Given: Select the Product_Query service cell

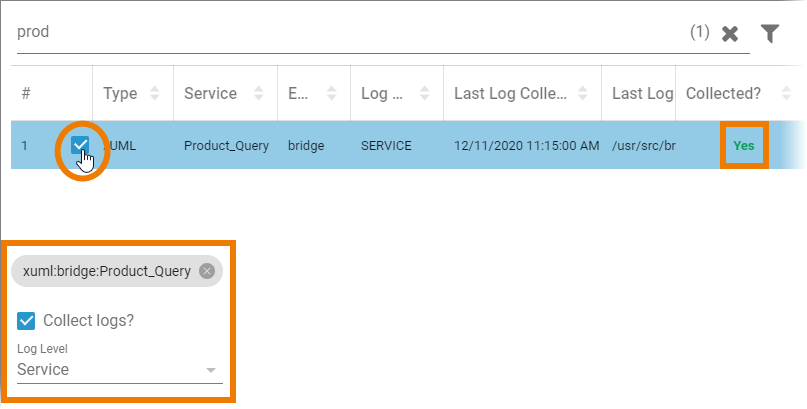Looking at the screenshot, I should pyautogui.click(x=226, y=146).
